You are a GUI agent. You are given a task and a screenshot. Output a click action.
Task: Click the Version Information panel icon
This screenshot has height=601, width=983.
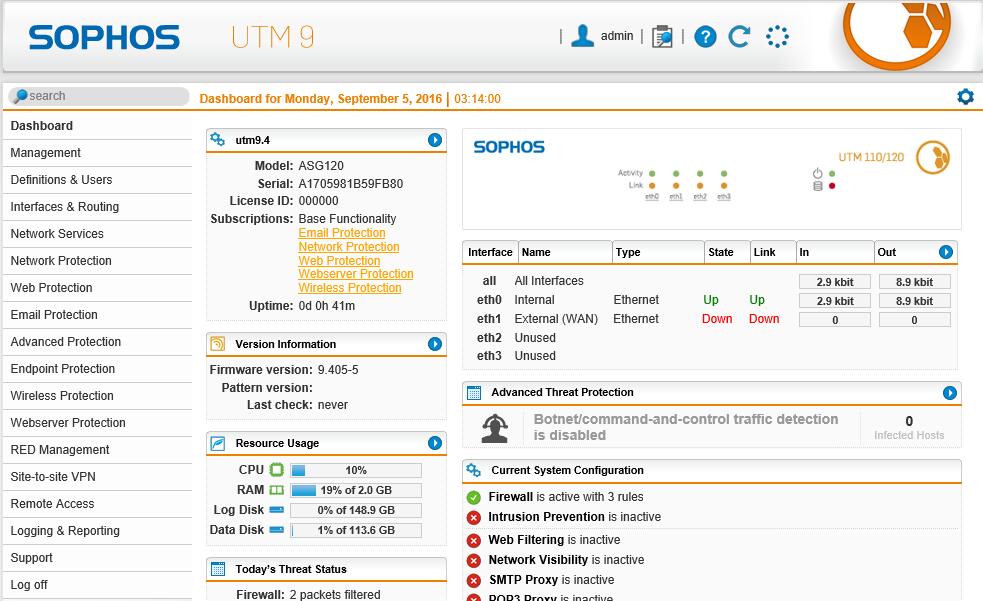pos(218,343)
